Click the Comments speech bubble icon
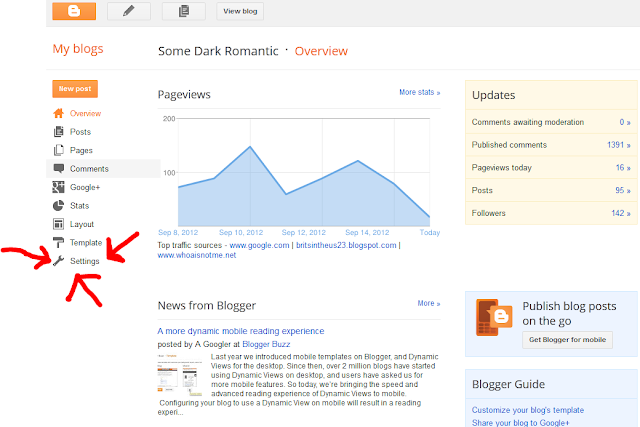This screenshot has height=427, width=640. tap(58, 169)
